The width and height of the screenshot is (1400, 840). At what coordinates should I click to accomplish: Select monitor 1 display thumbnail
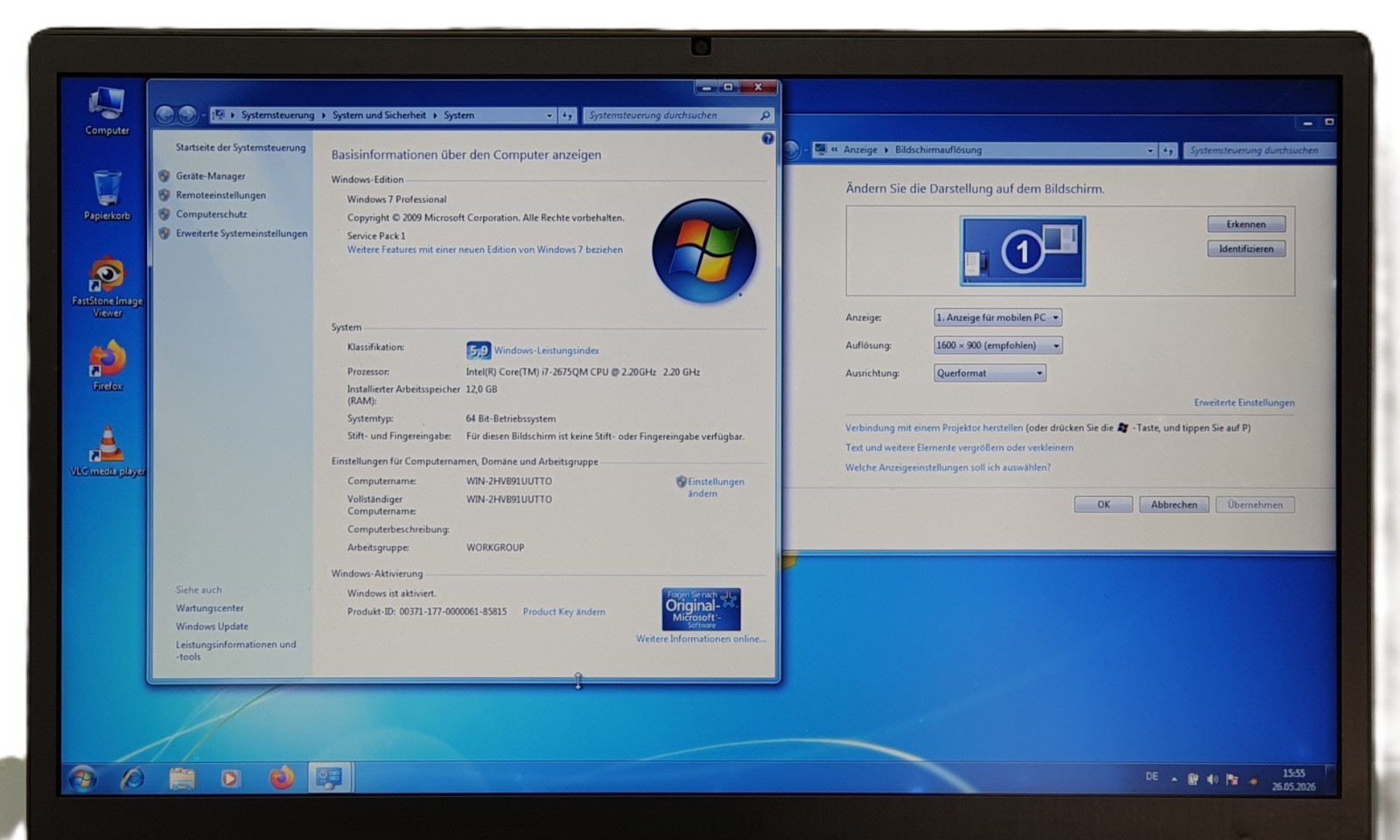[1023, 251]
